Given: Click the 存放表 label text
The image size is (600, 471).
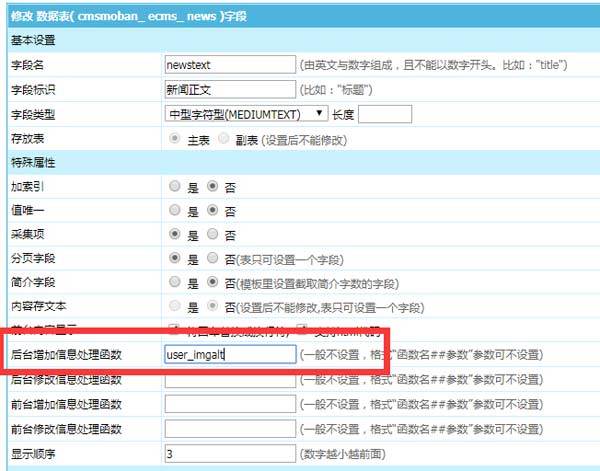Looking at the screenshot, I should [28, 139].
